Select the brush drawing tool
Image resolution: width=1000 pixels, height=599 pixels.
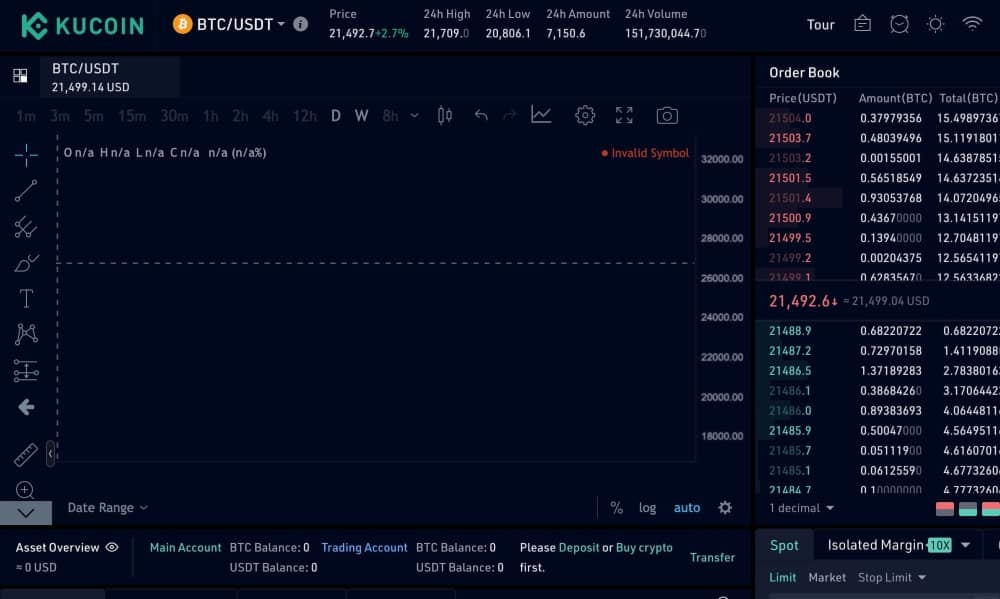coord(26,263)
